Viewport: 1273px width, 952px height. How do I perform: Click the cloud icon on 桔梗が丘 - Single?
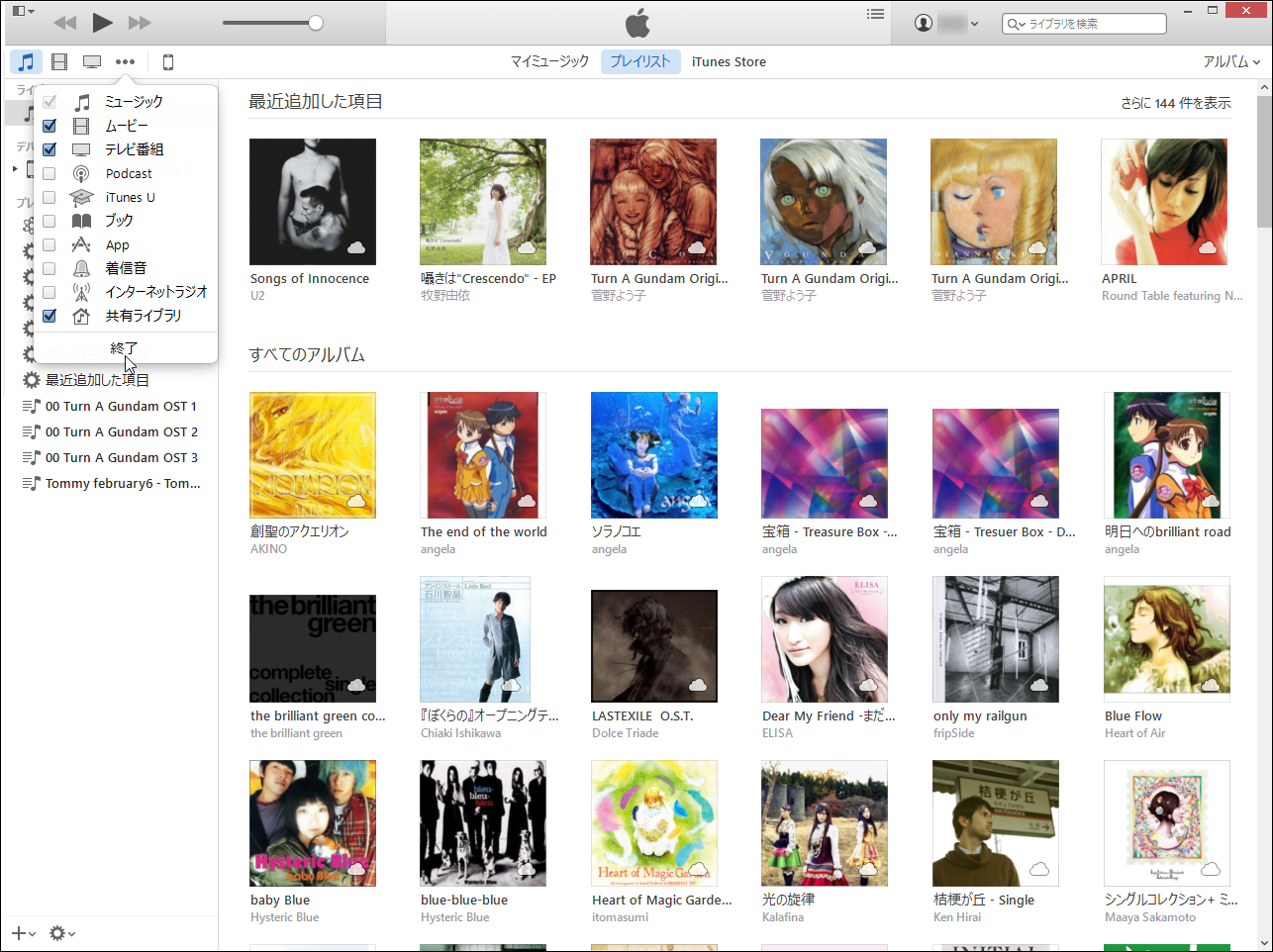click(1039, 869)
